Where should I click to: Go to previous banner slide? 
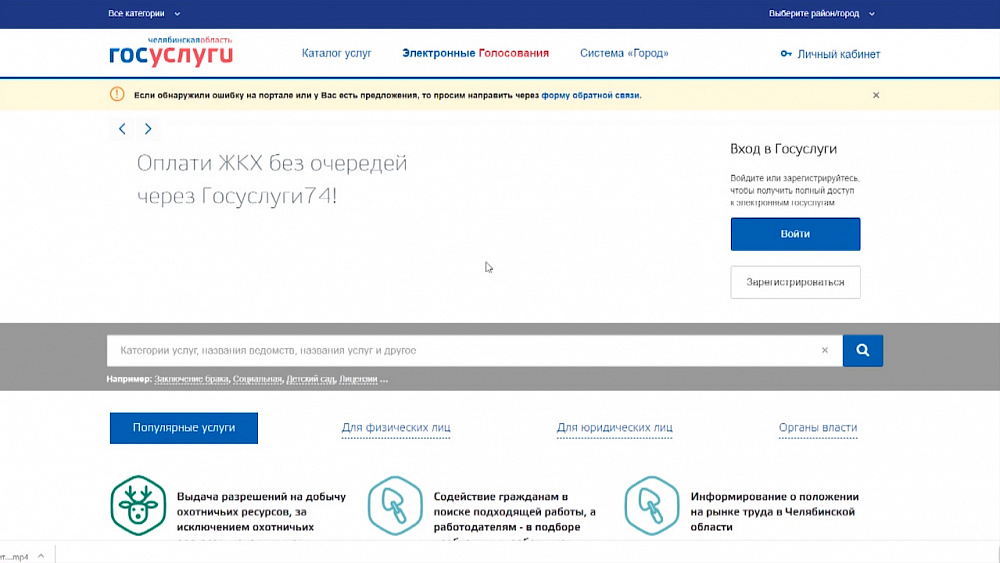(122, 129)
